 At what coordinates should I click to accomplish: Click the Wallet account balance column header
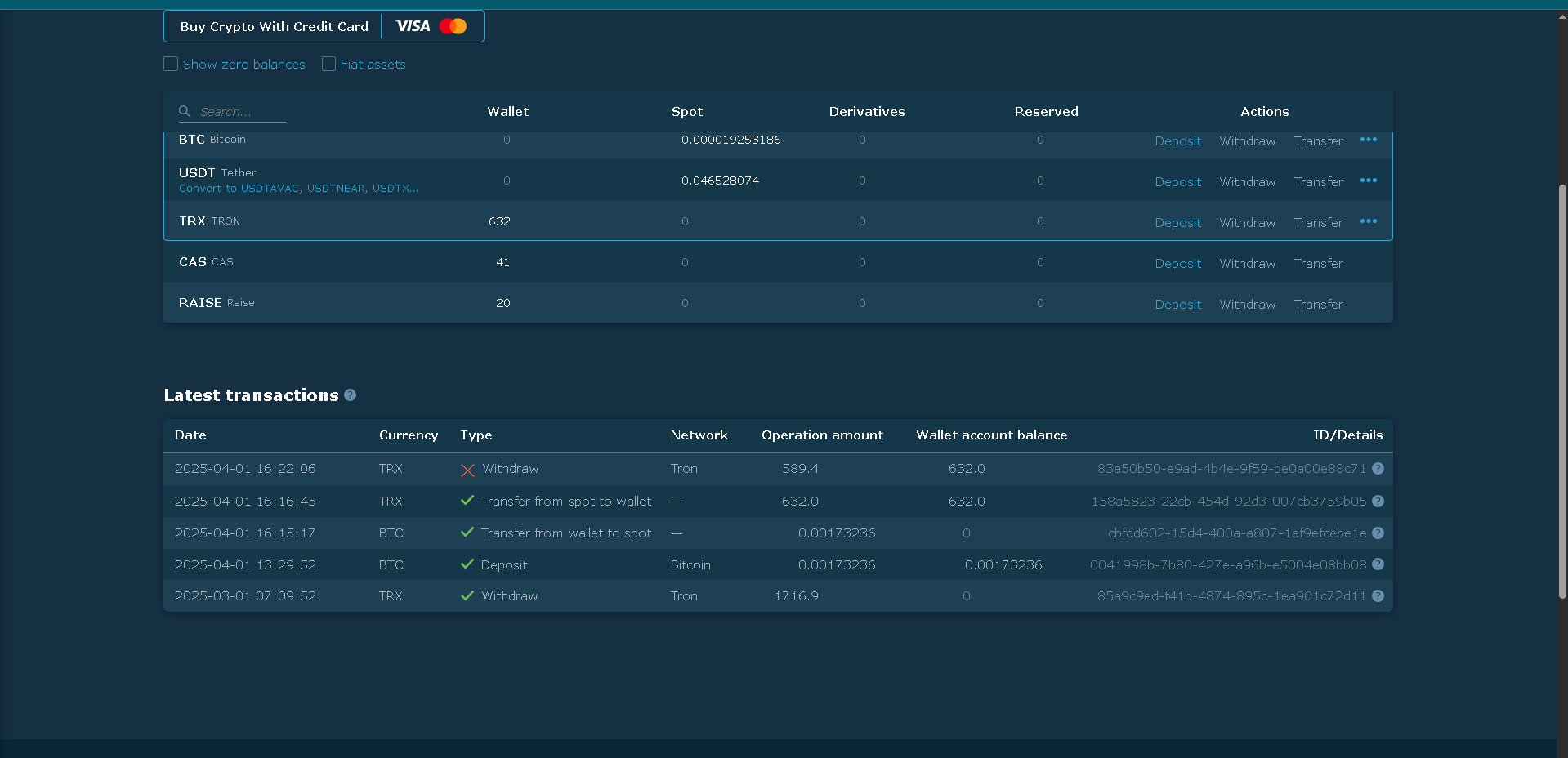pos(991,435)
